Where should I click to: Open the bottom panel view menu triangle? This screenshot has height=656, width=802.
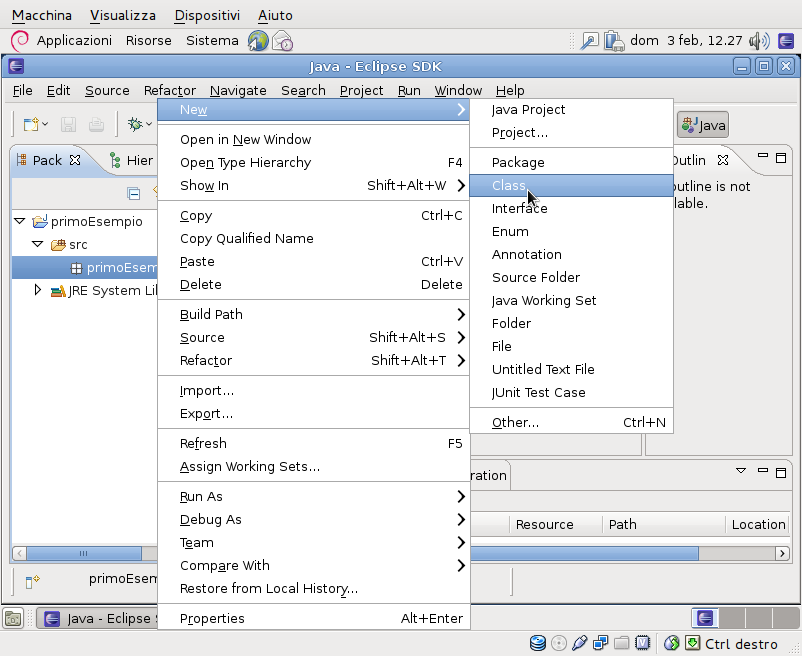741,470
